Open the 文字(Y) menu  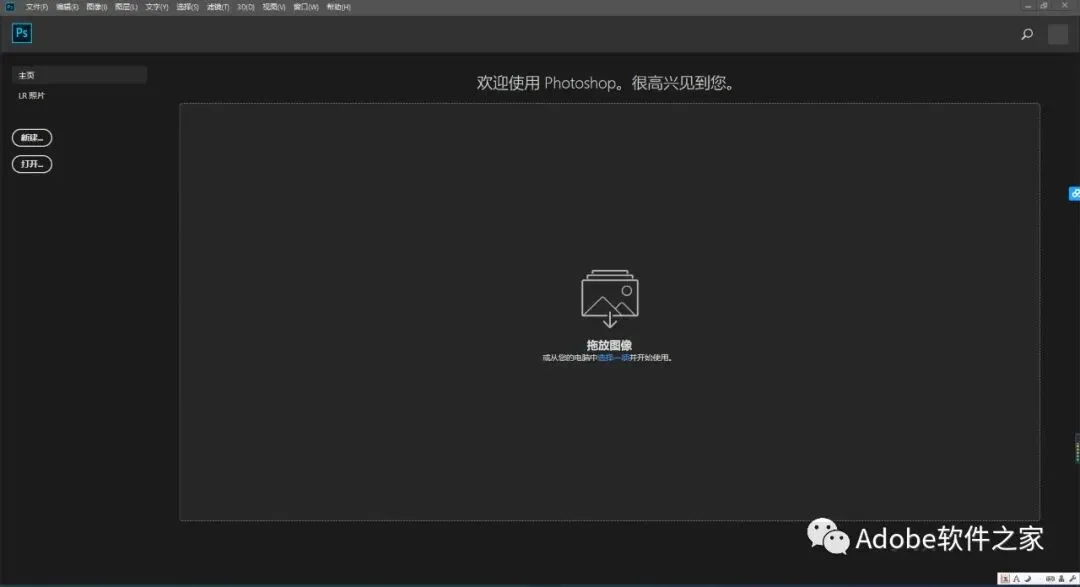(156, 7)
